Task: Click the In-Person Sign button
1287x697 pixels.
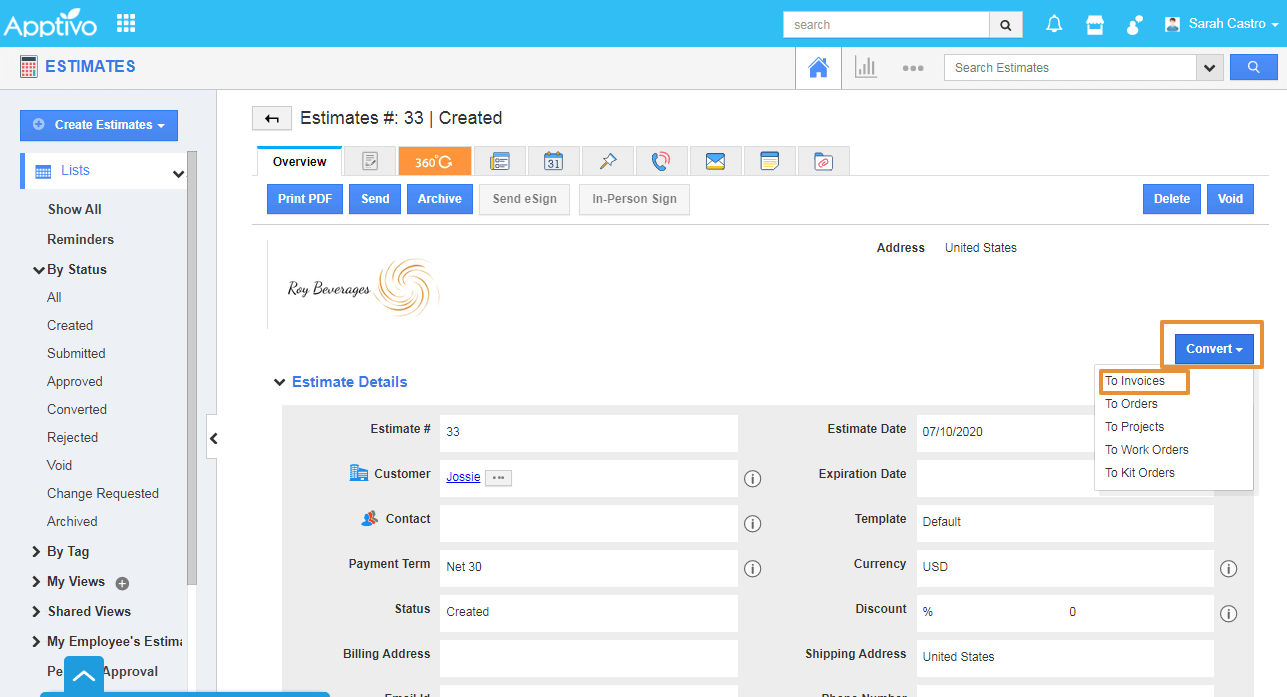Action: pyautogui.click(x=634, y=199)
